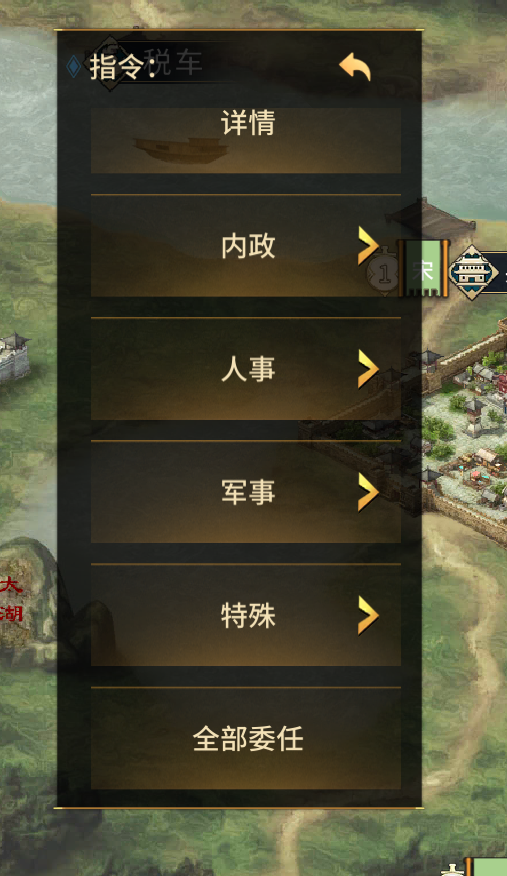Screen dimensions: 507x876
Task: Choose the 特殊 command entry
Action: pos(246,615)
